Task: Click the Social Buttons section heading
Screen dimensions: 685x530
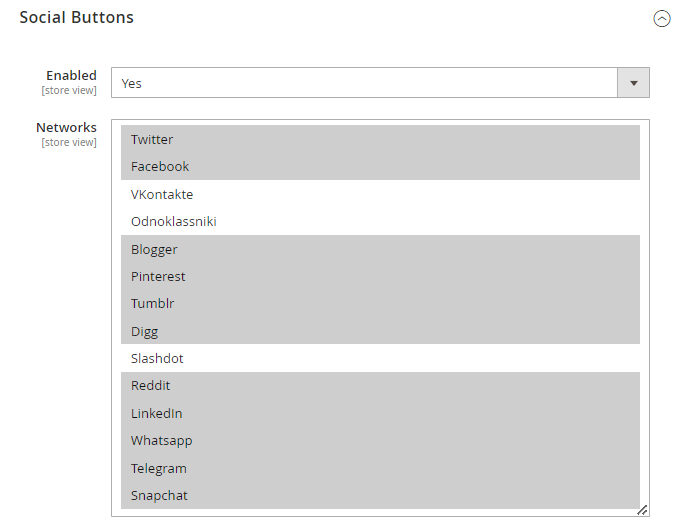Action: tap(76, 17)
